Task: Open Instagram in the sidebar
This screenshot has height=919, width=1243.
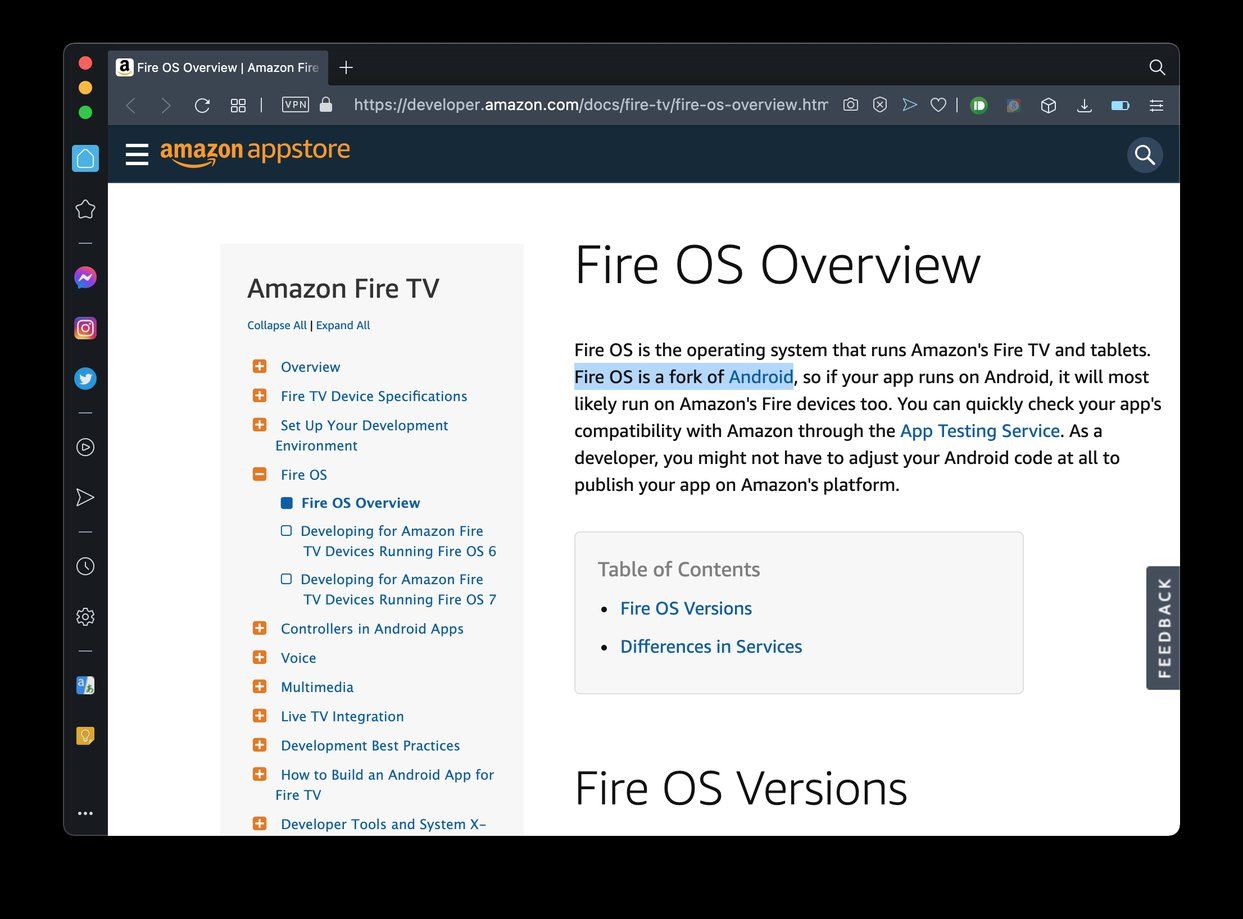Action: [85, 328]
